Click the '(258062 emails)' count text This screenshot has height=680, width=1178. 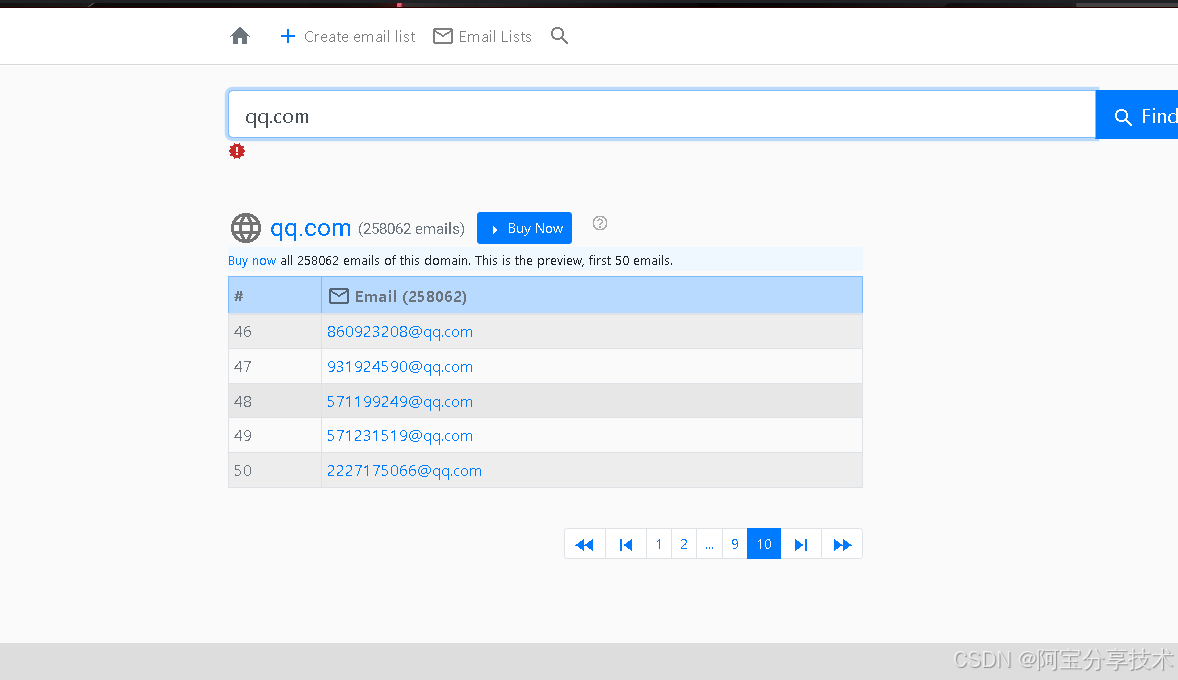(411, 228)
